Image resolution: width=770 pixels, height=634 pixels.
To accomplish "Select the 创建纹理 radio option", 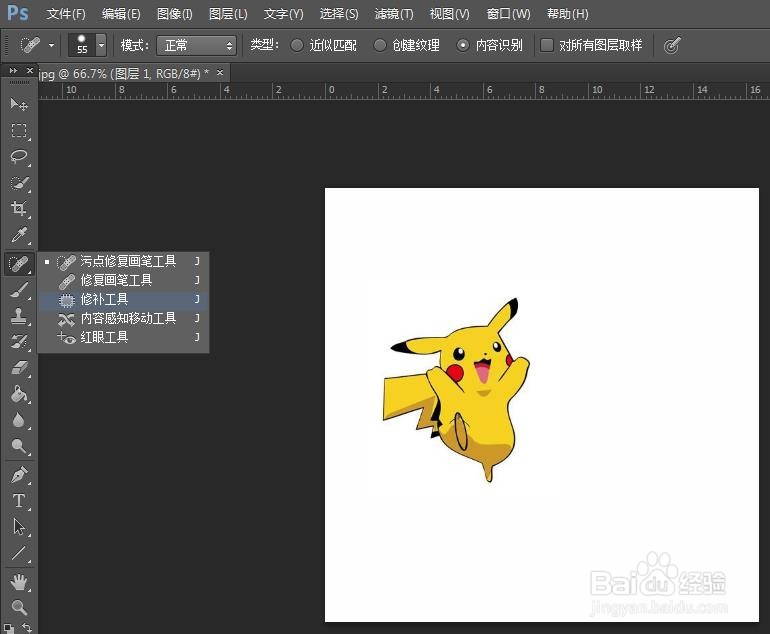I will 380,45.
